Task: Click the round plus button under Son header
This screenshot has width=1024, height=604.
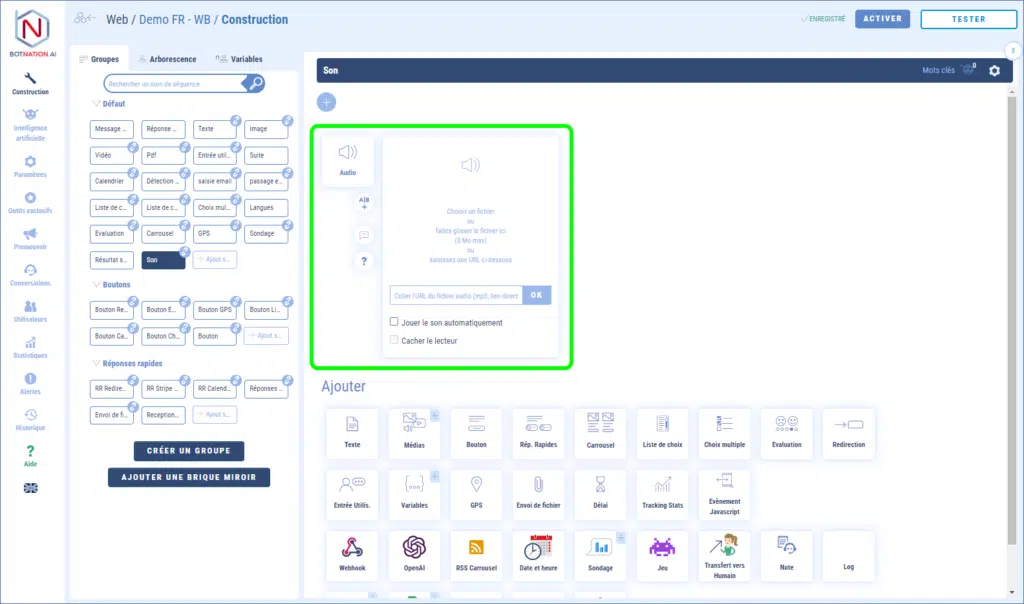Action: (x=327, y=102)
